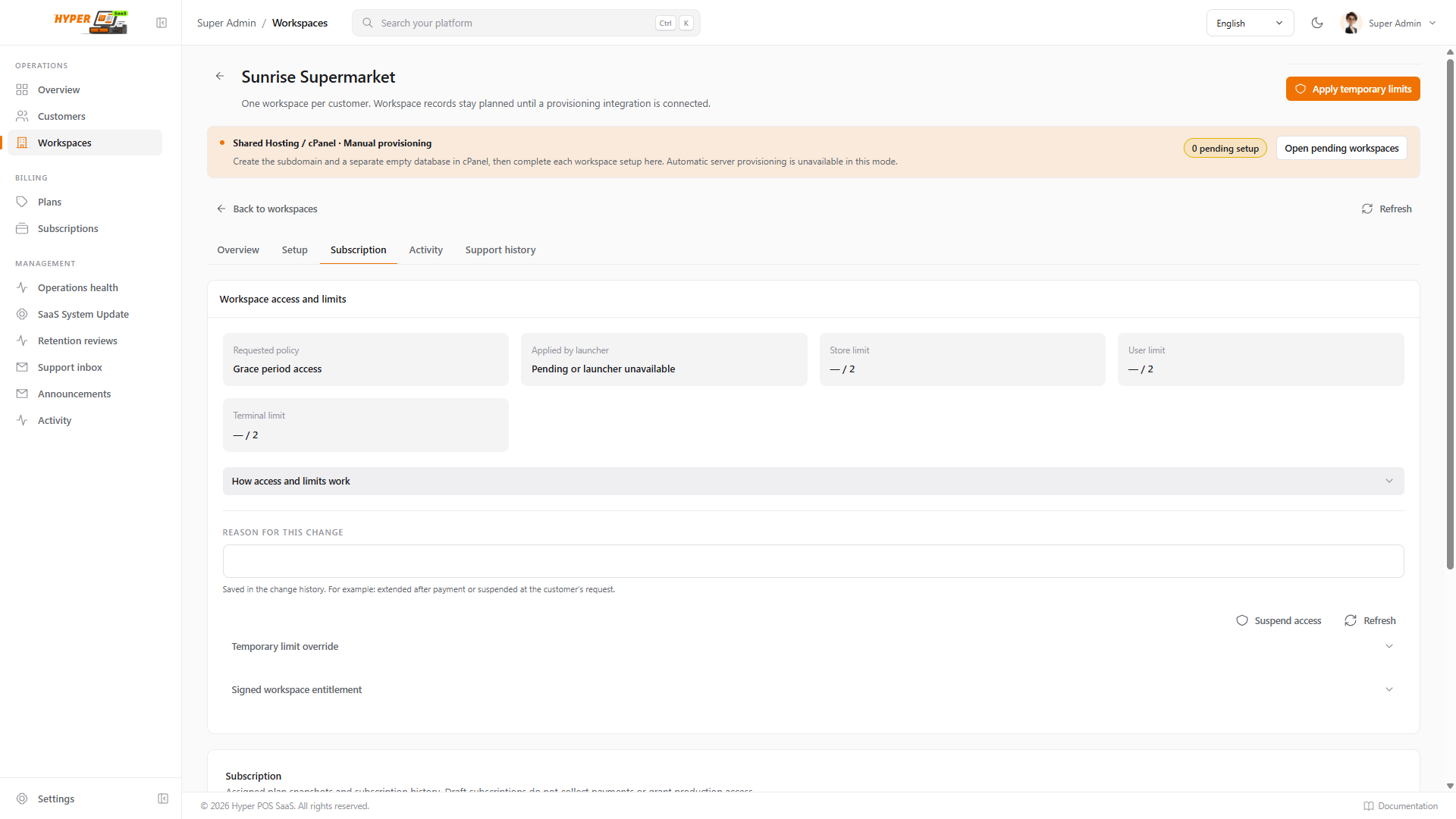Click Back to workspaces link
This screenshot has width=1456, height=819.
click(x=267, y=209)
